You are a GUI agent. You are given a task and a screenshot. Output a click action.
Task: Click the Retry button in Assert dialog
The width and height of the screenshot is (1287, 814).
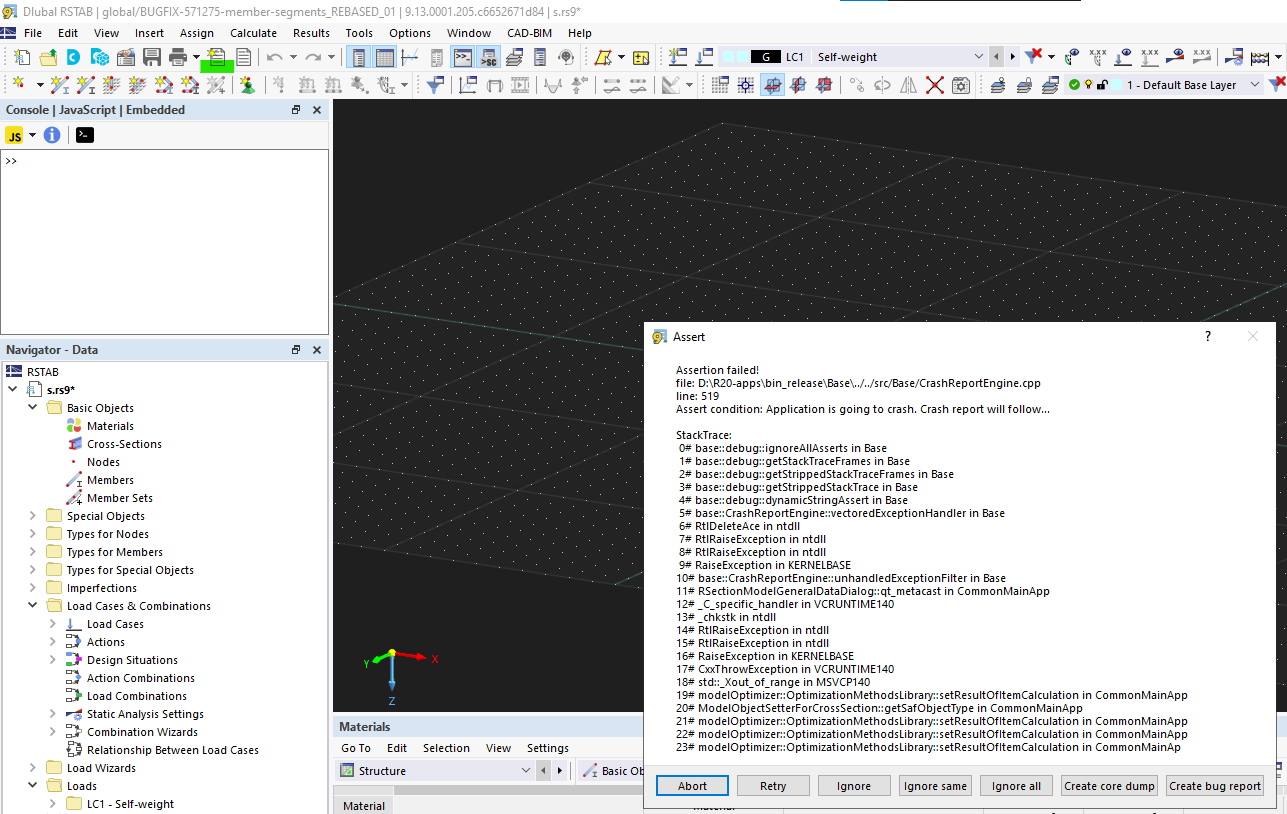[x=773, y=786]
